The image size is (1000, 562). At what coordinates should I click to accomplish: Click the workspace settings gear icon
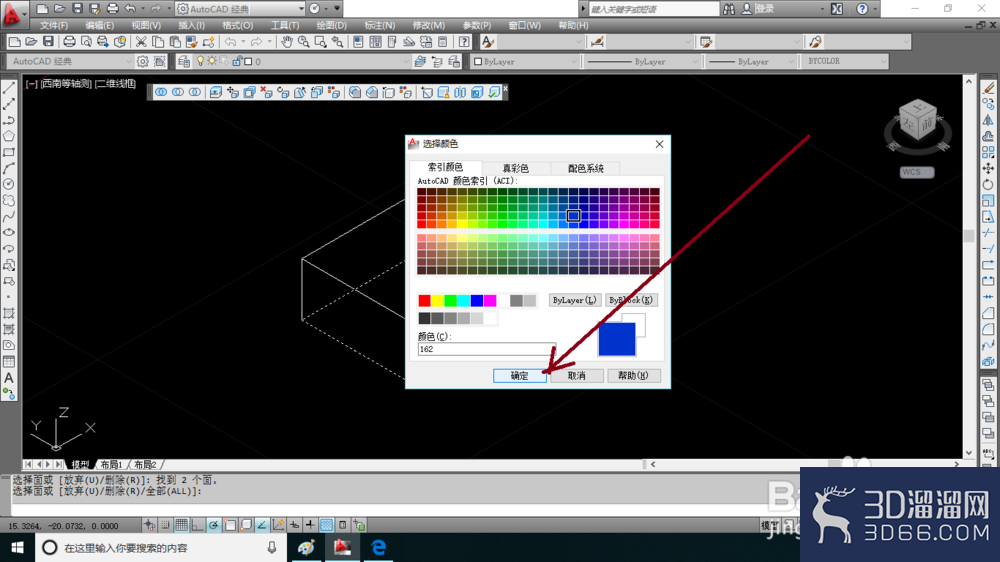tap(142, 61)
